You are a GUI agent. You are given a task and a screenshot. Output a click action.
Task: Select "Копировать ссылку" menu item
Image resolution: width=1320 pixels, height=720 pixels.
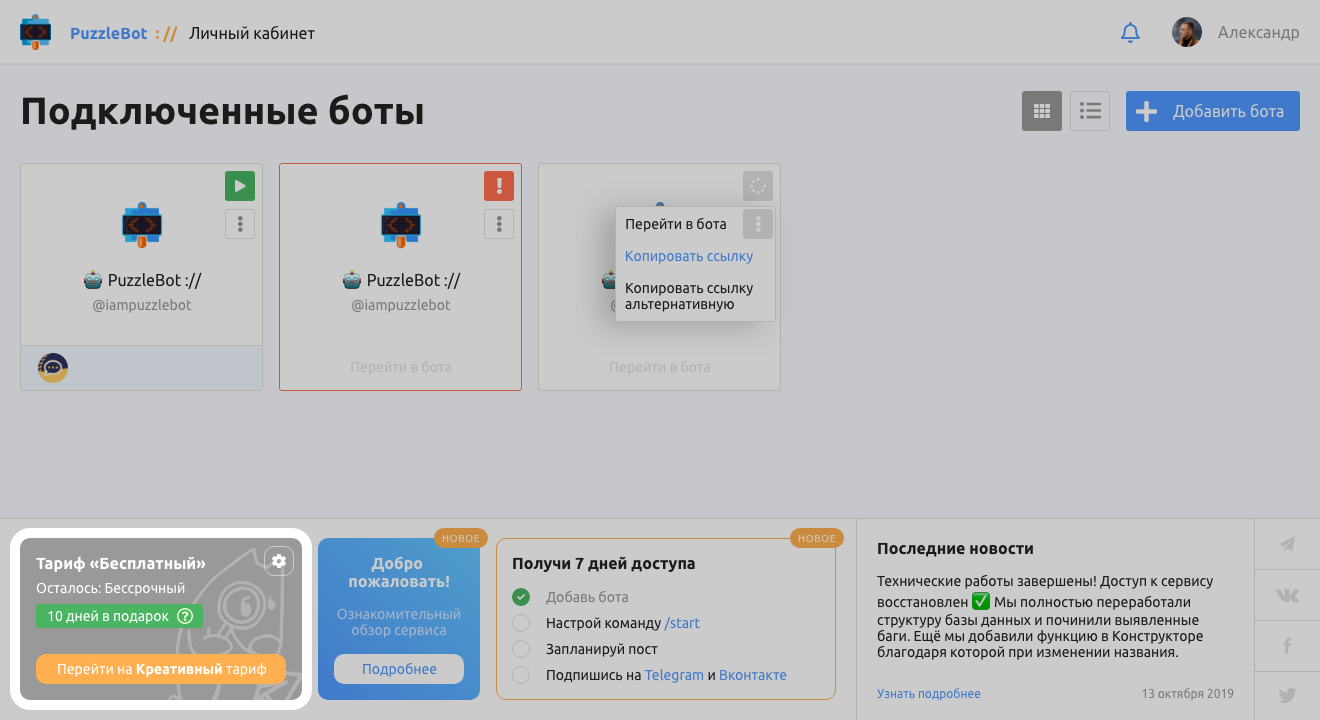click(x=689, y=256)
